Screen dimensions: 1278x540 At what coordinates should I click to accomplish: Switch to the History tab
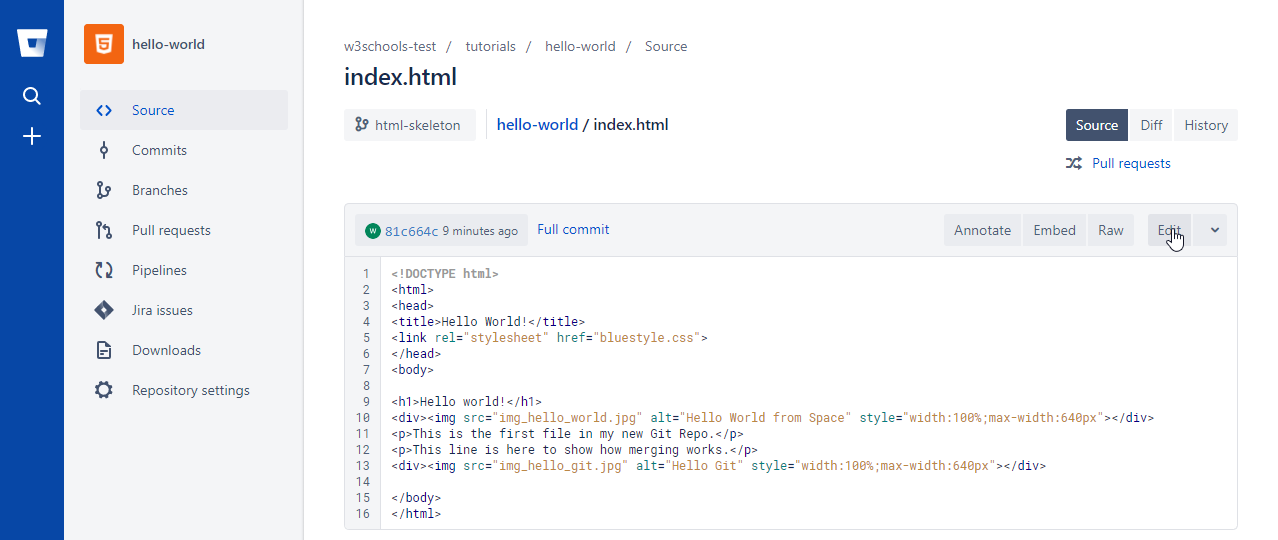point(1205,125)
